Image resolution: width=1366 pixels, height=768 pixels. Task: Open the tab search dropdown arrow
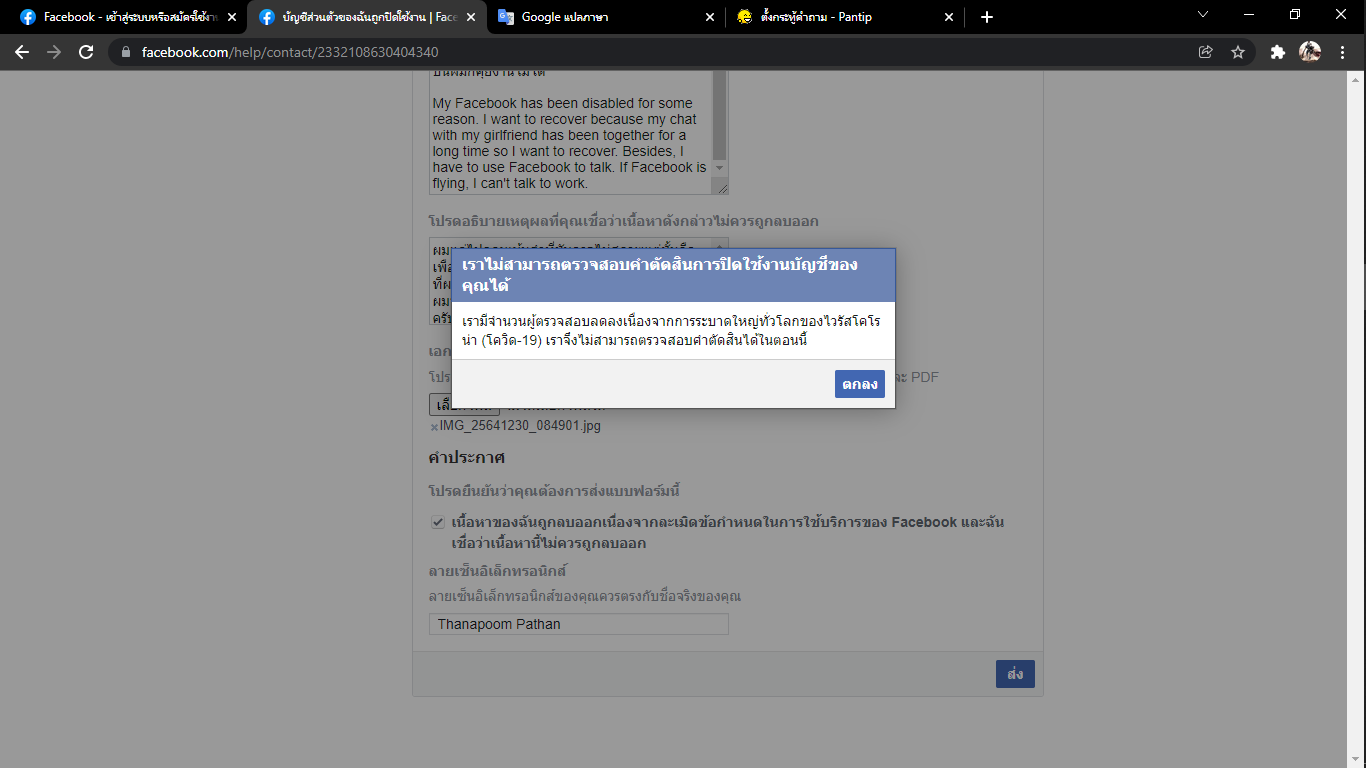pos(1203,15)
